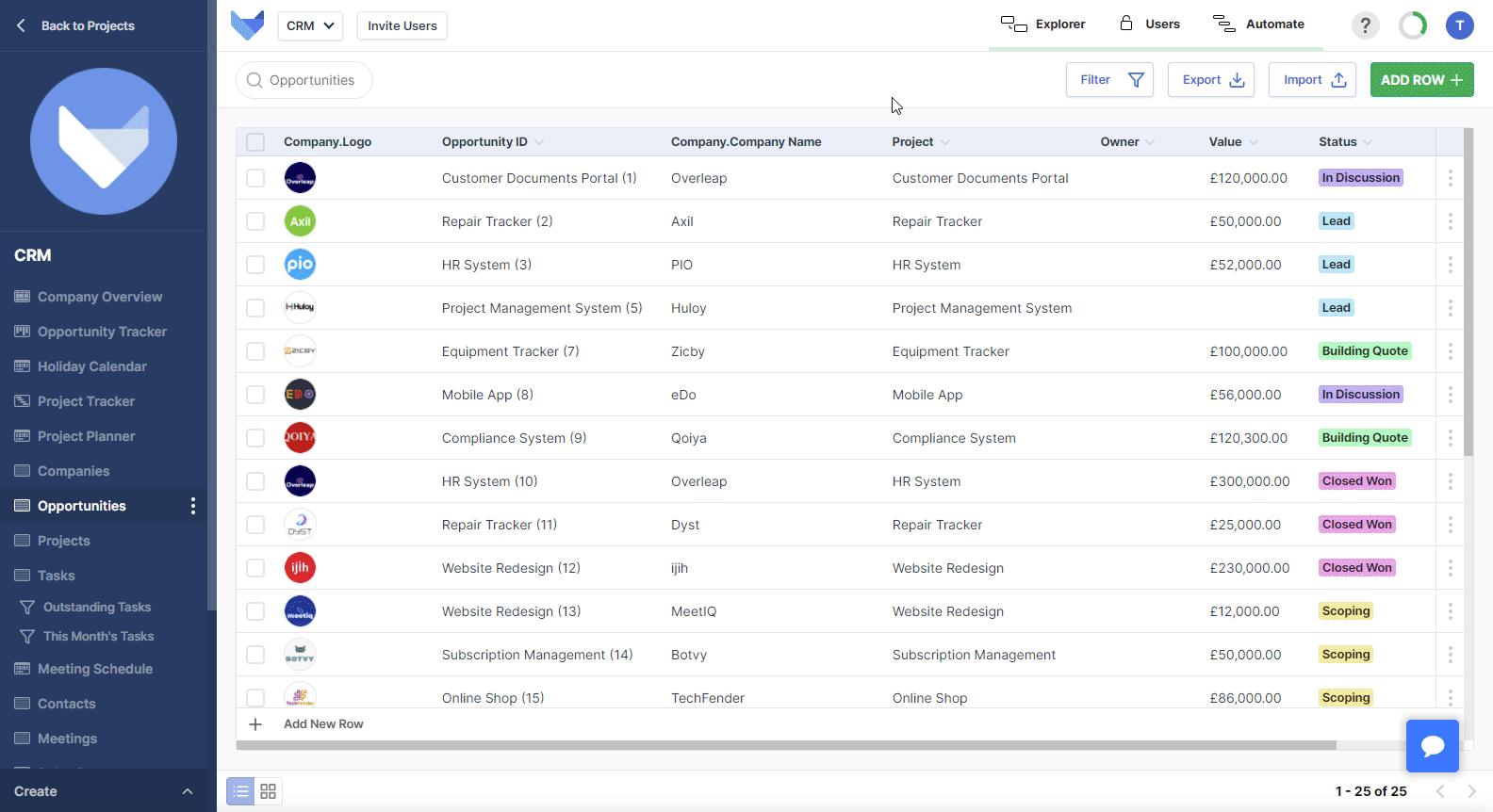Switch to Users tab
1493x812 pixels.
click(x=1150, y=24)
